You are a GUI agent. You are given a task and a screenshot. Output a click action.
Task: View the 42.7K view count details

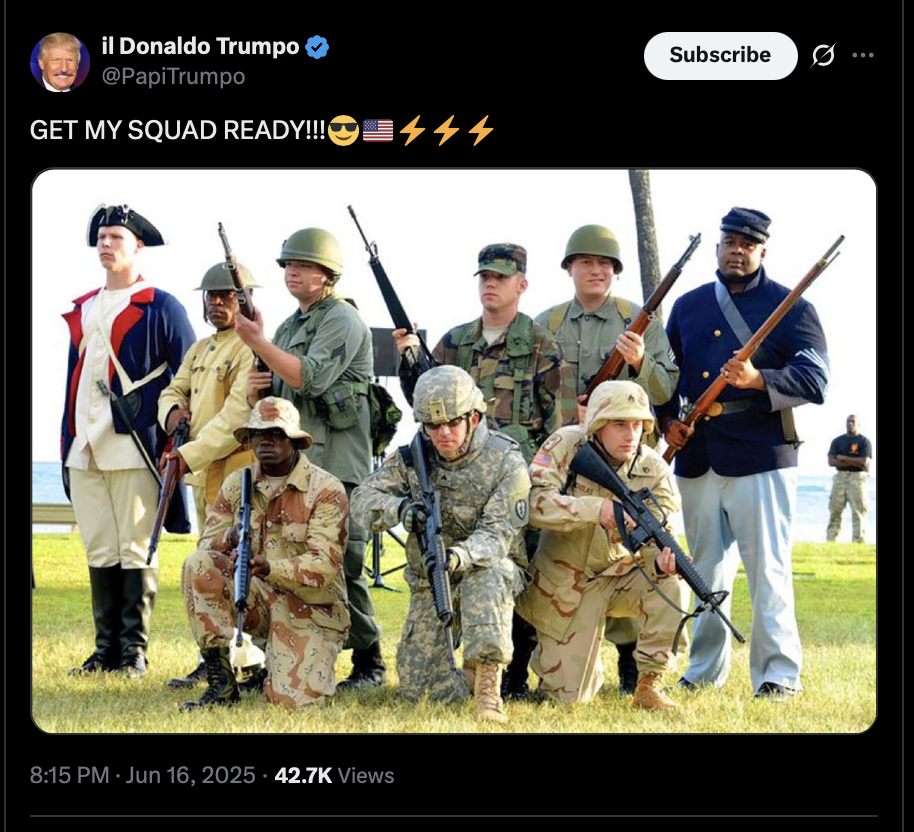[303, 775]
